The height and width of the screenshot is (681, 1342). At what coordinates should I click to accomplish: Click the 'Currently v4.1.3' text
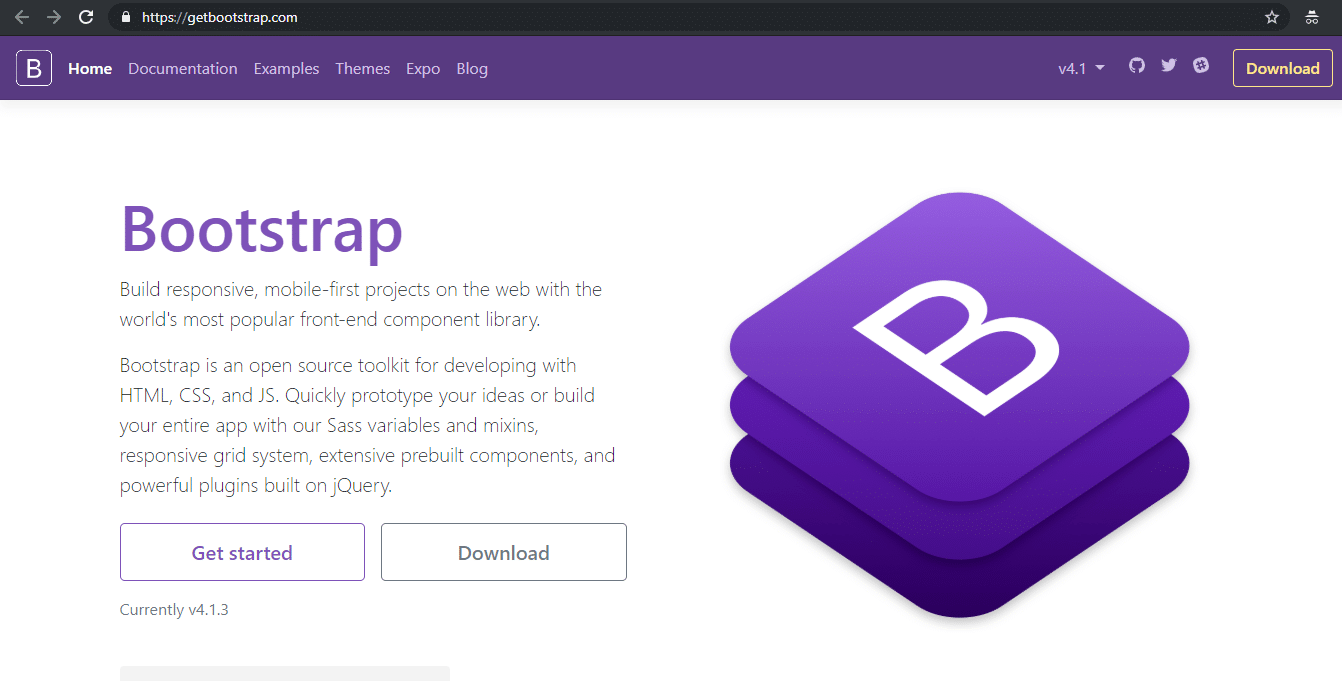[174, 609]
